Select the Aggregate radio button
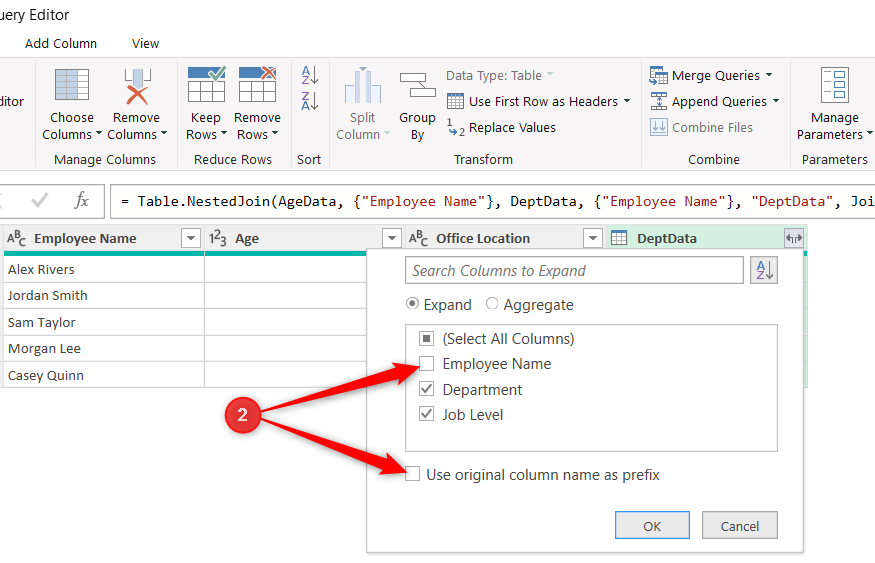 pyautogui.click(x=492, y=304)
